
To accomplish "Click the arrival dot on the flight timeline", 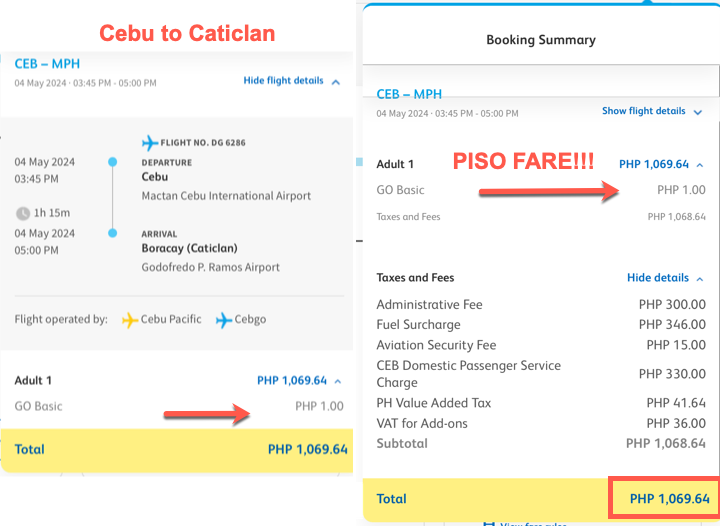I will pos(112,235).
